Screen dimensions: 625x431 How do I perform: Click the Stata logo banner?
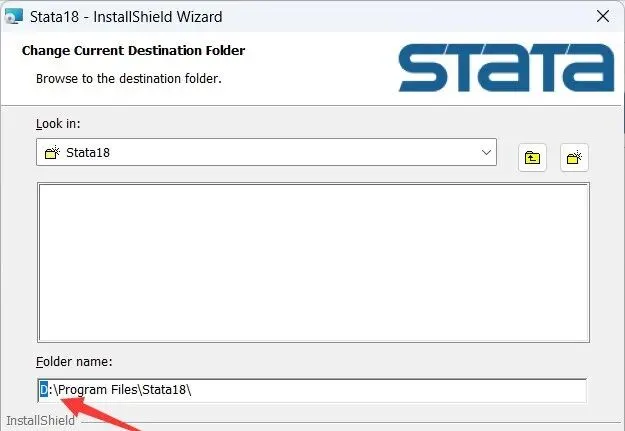tap(506, 68)
